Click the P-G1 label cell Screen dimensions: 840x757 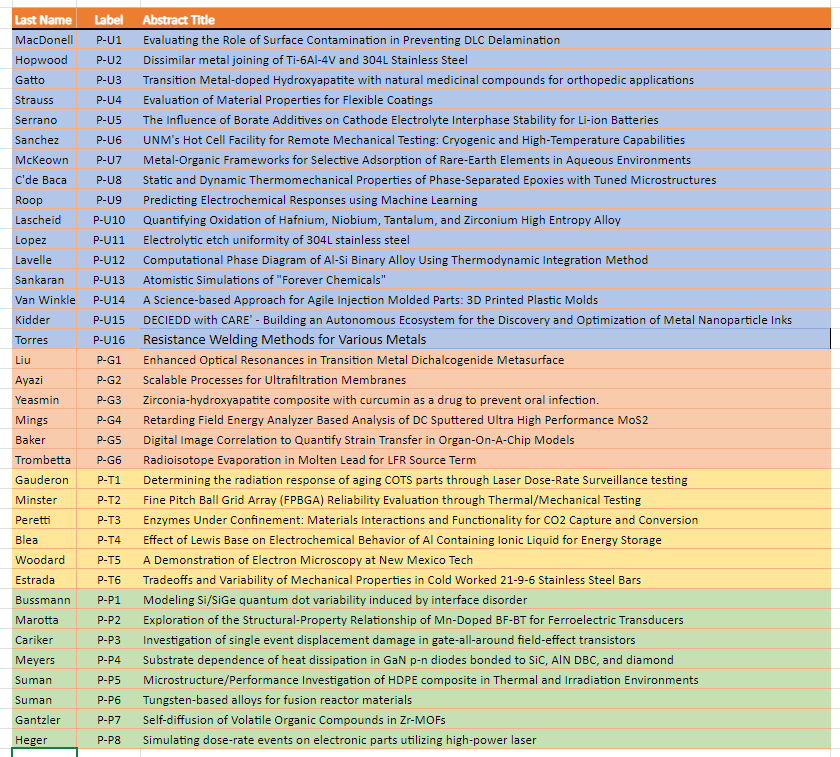(108, 360)
